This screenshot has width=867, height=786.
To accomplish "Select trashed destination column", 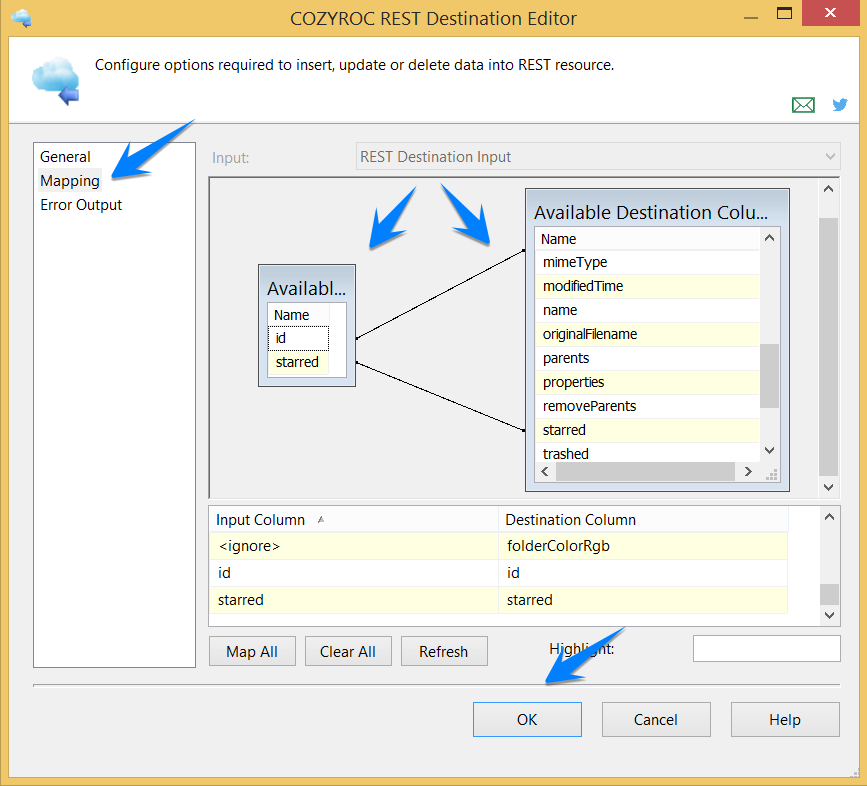I will (x=647, y=453).
